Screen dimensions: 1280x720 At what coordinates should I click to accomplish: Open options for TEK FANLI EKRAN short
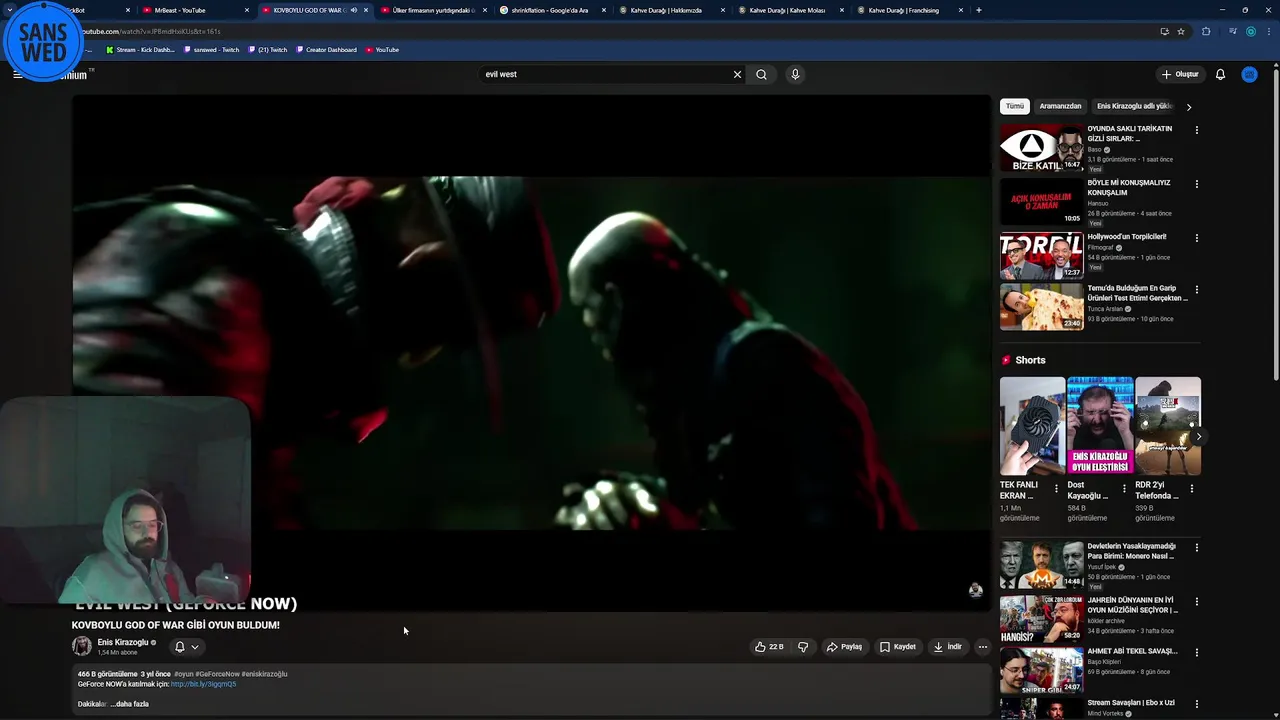[x=1056, y=489]
